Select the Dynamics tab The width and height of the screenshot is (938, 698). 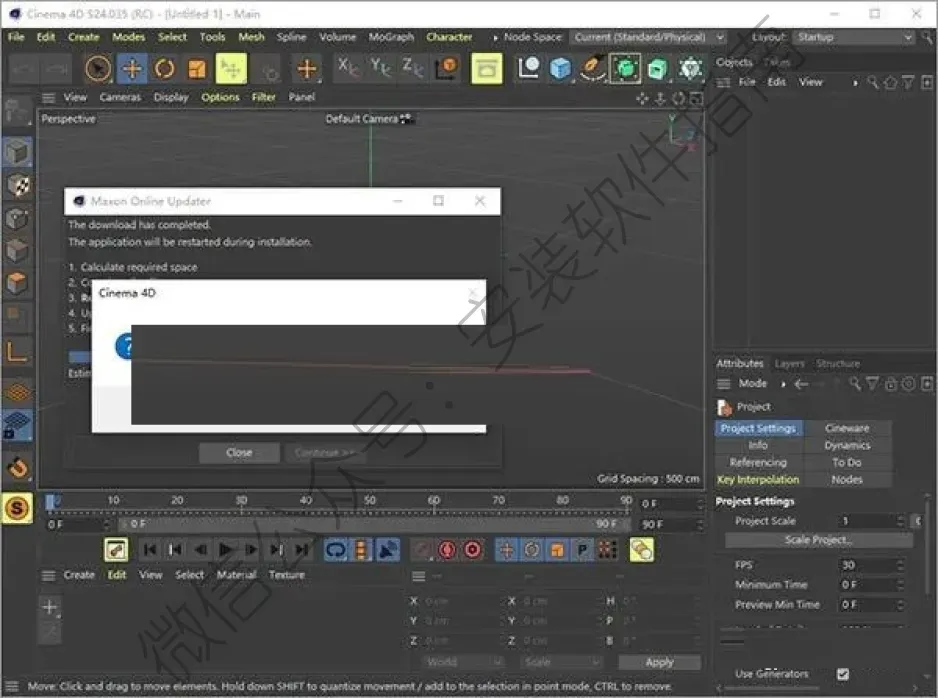[x=847, y=446]
